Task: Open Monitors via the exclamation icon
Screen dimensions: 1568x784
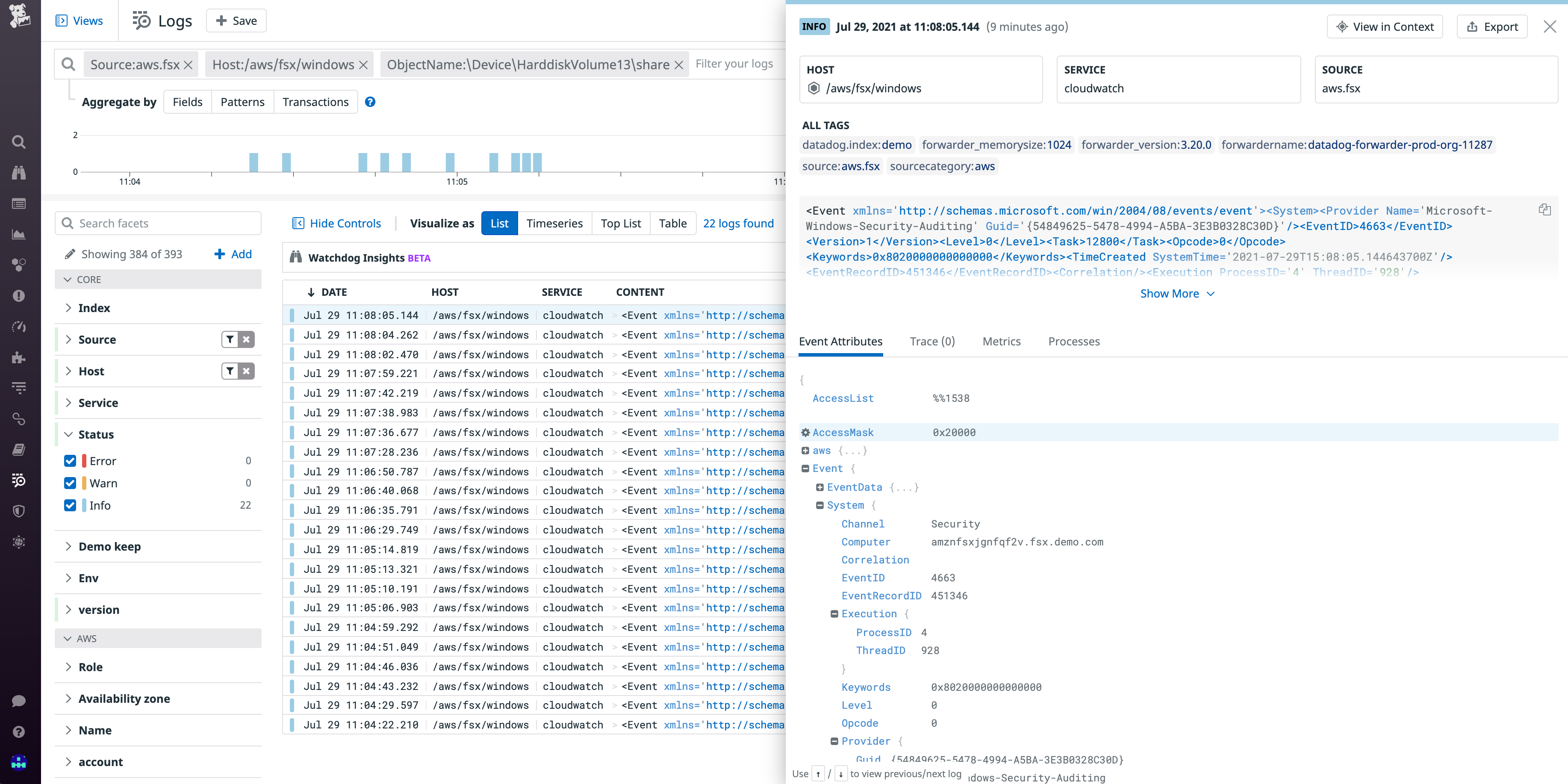Action: (x=18, y=296)
